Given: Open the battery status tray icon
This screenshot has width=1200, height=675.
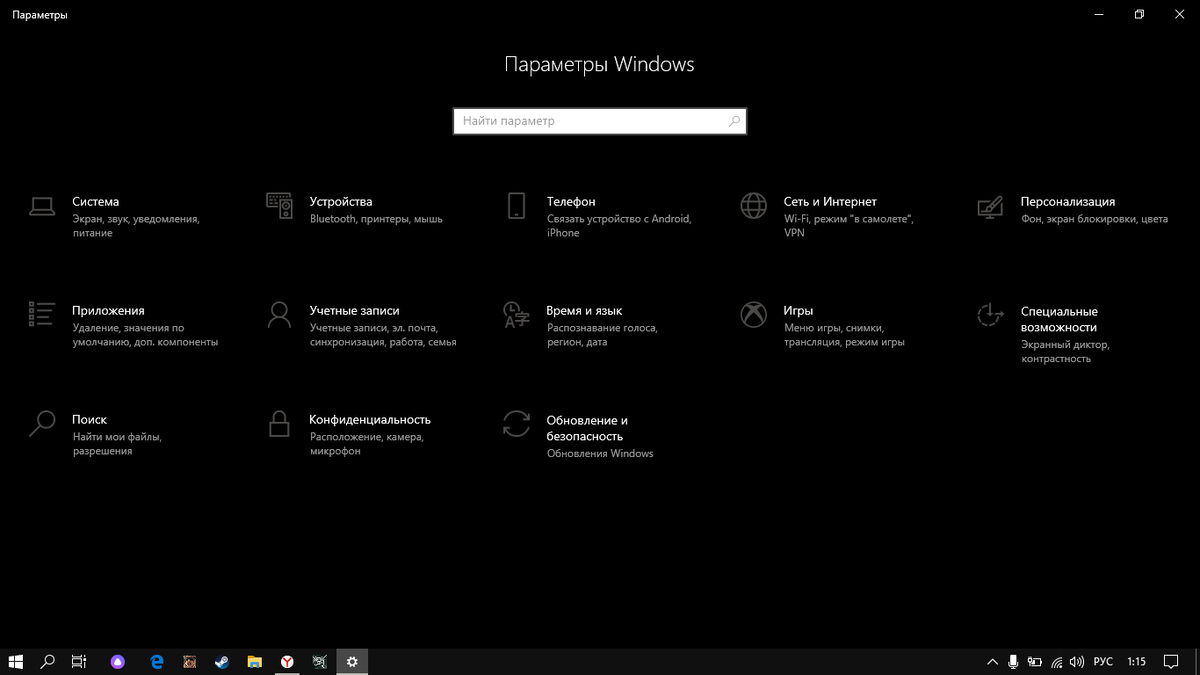Looking at the screenshot, I should tap(1034, 661).
